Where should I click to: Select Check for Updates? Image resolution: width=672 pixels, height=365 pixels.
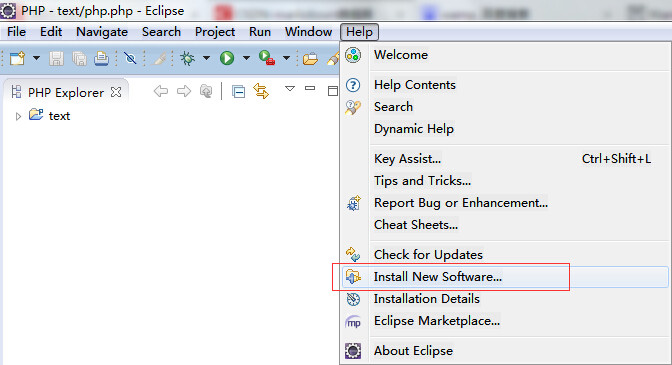(506, 255)
